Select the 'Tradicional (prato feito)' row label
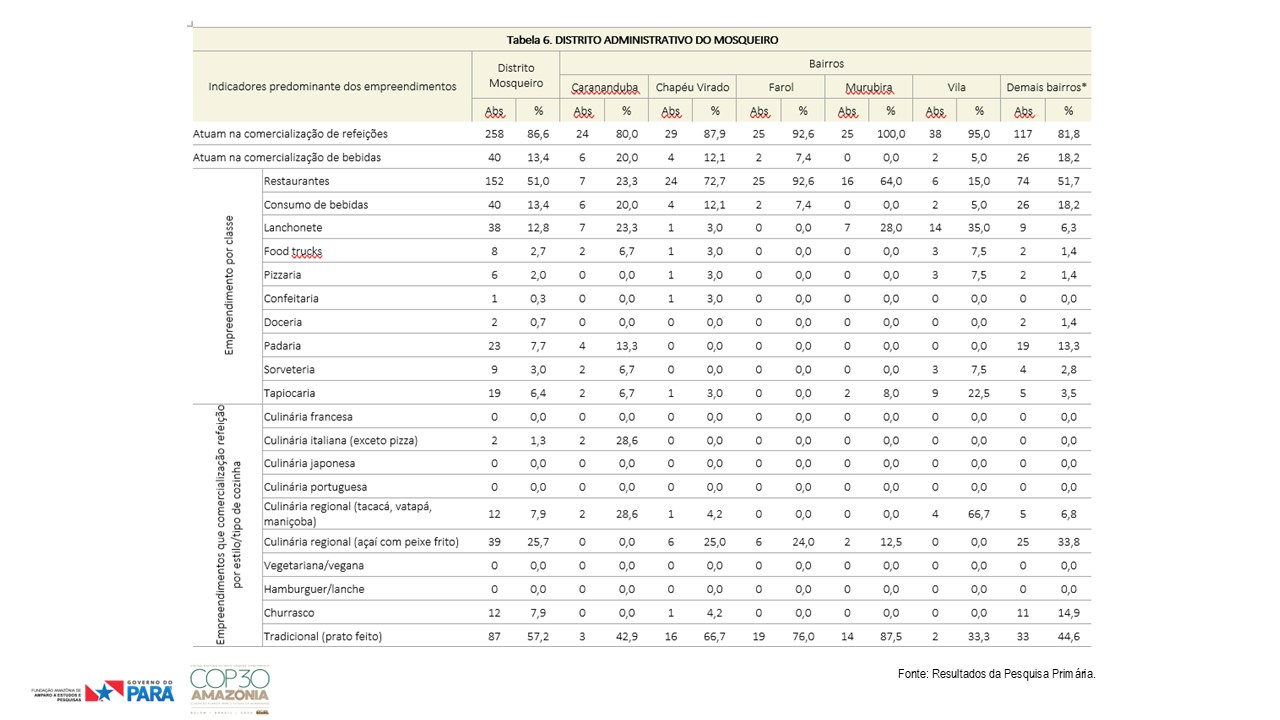 (323, 636)
